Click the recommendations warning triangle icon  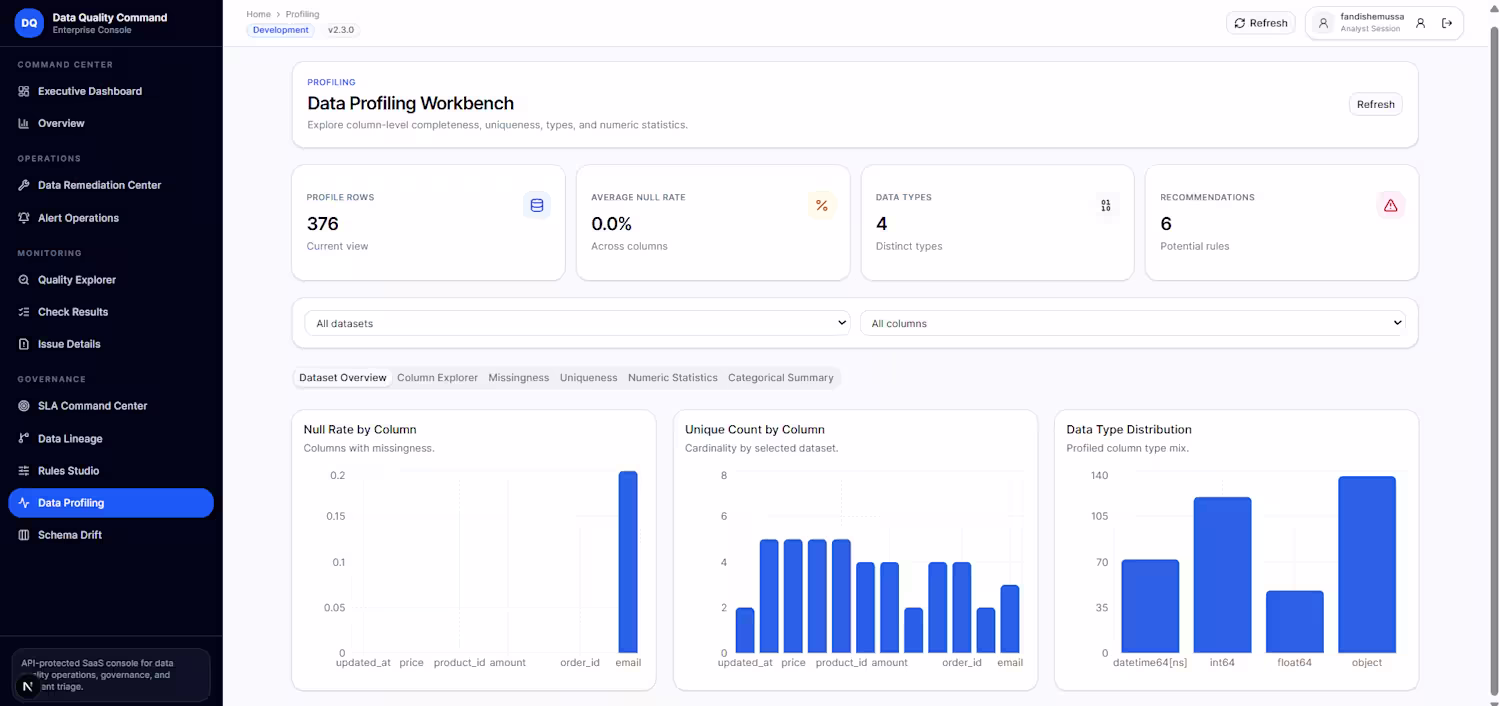pyautogui.click(x=1390, y=206)
